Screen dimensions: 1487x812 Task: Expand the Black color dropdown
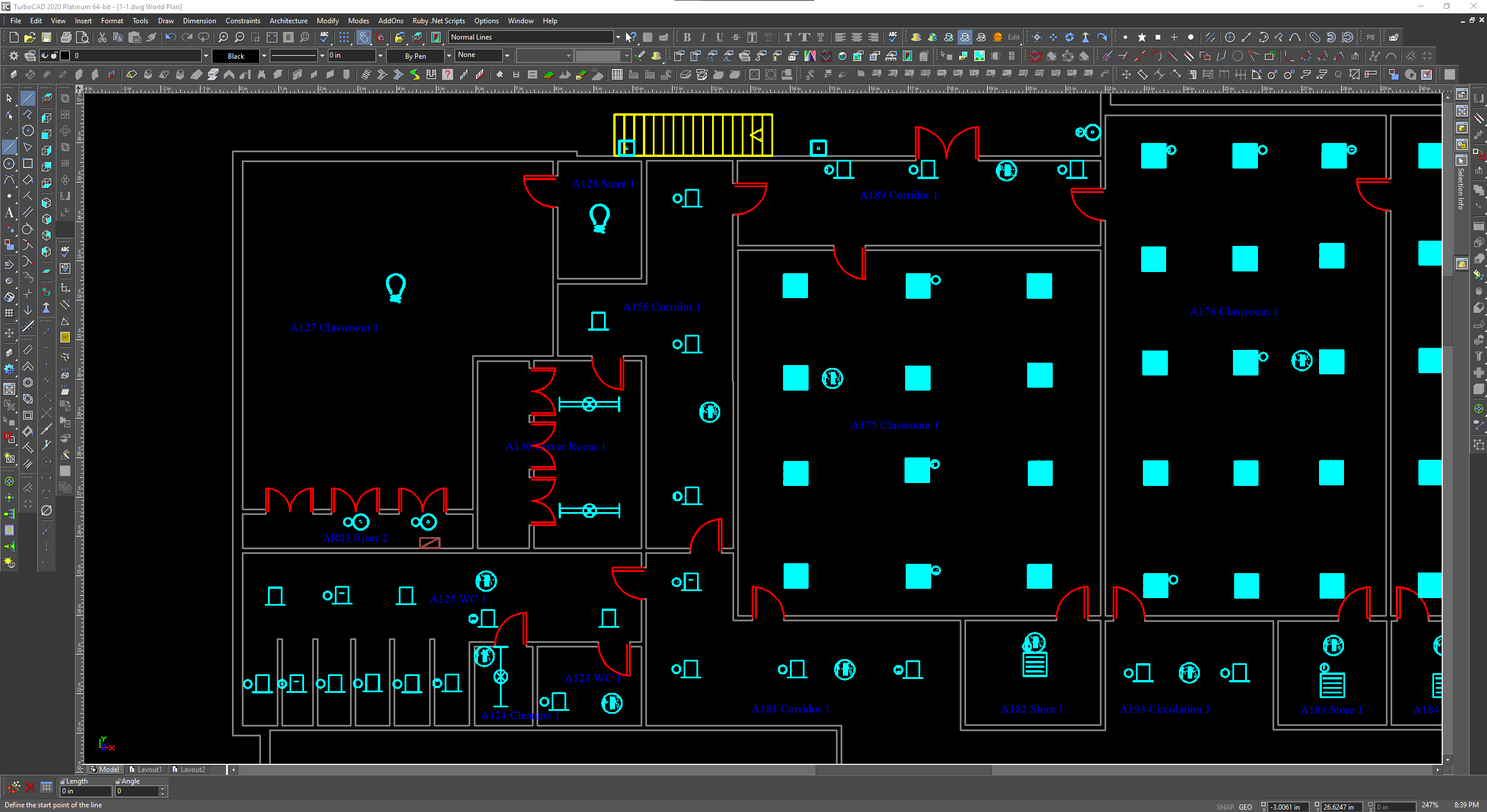(x=264, y=56)
